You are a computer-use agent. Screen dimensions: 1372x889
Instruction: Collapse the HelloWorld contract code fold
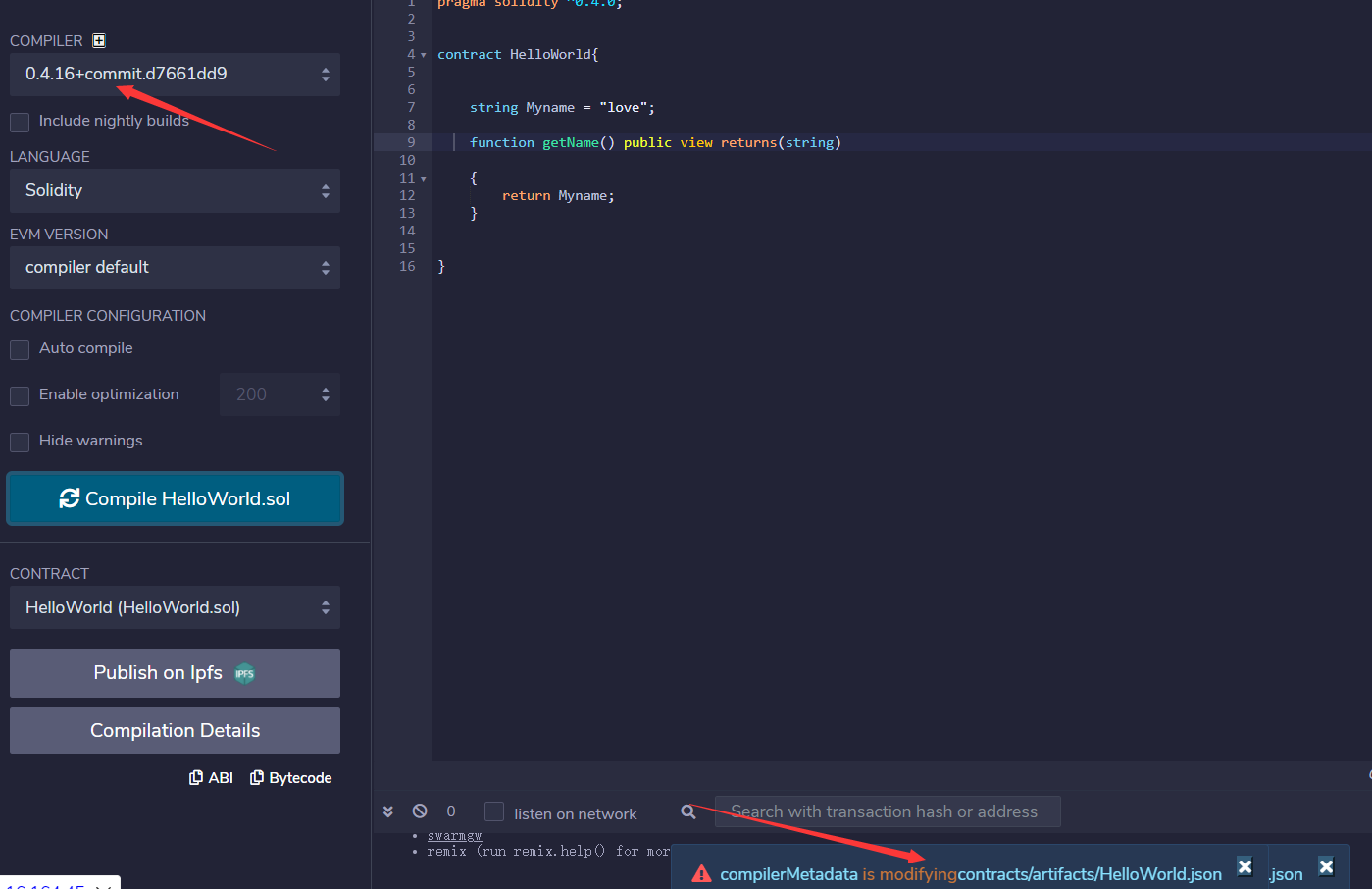coord(422,54)
